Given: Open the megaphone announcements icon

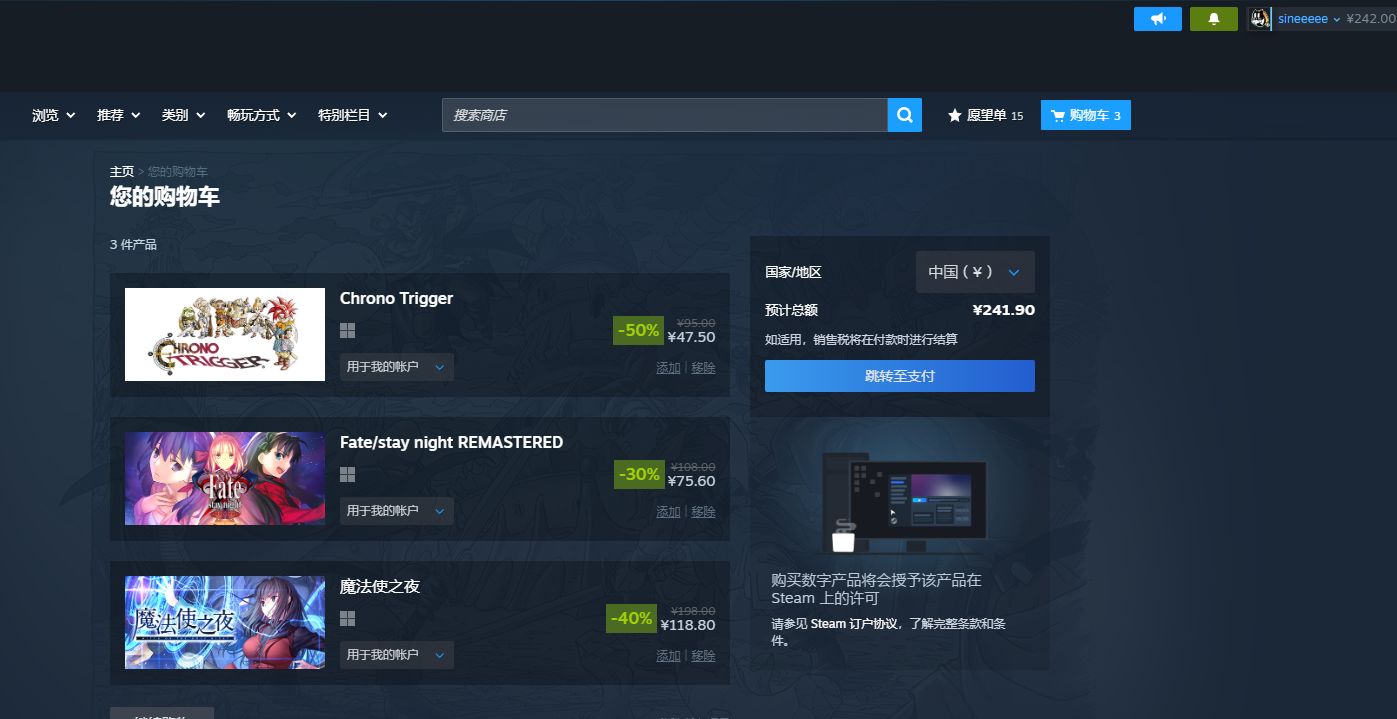Looking at the screenshot, I should click(1158, 19).
